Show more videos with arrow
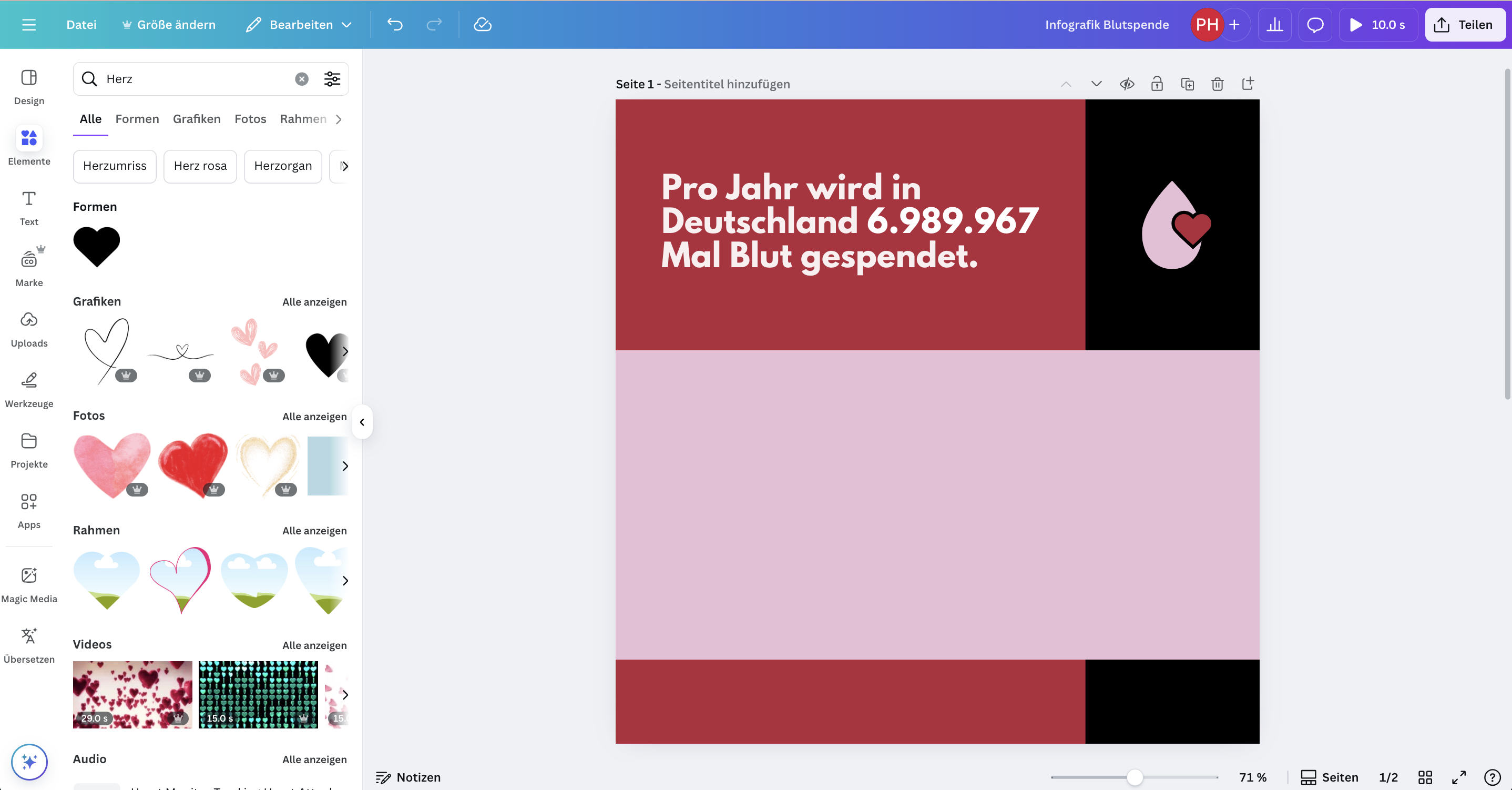Viewport: 1512px width, 790px height. pos(345,695)
